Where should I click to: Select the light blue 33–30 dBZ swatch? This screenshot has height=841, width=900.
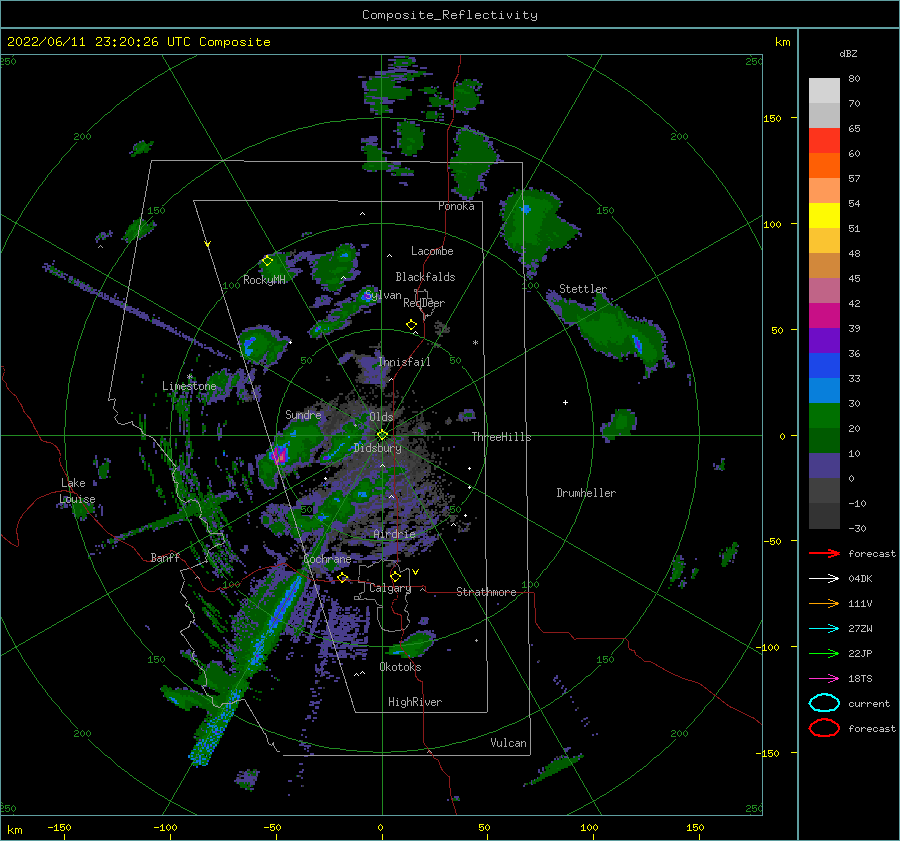click(824, 391)
